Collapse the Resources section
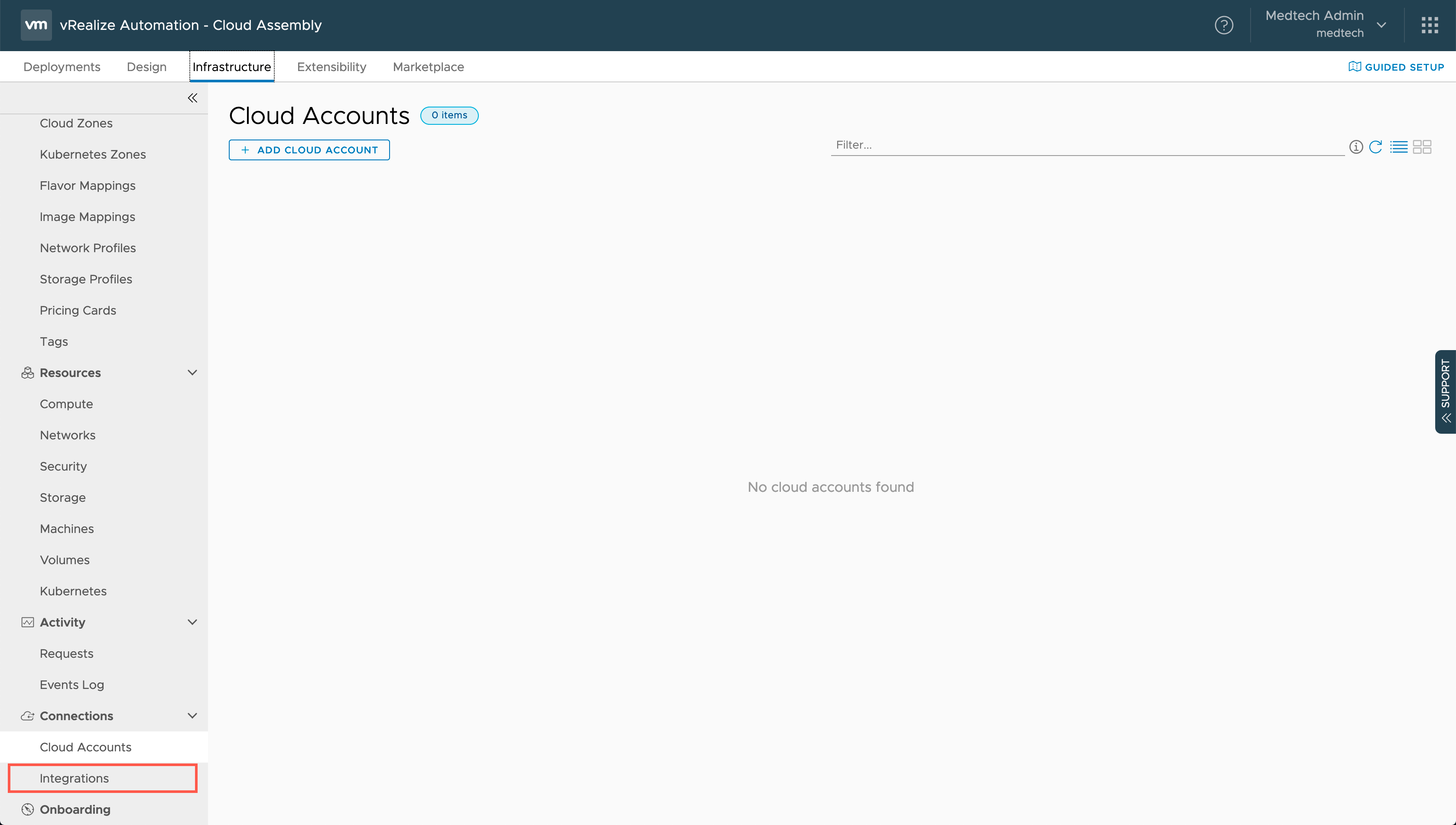Screen dimensions: 1456x825 coord(193,373)
